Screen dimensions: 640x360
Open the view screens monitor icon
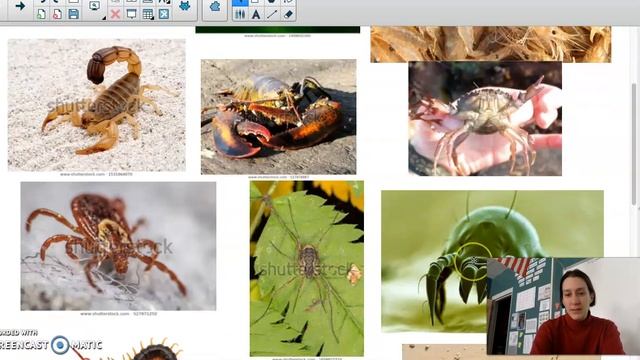pyautogui.click(x=94, y=6)
